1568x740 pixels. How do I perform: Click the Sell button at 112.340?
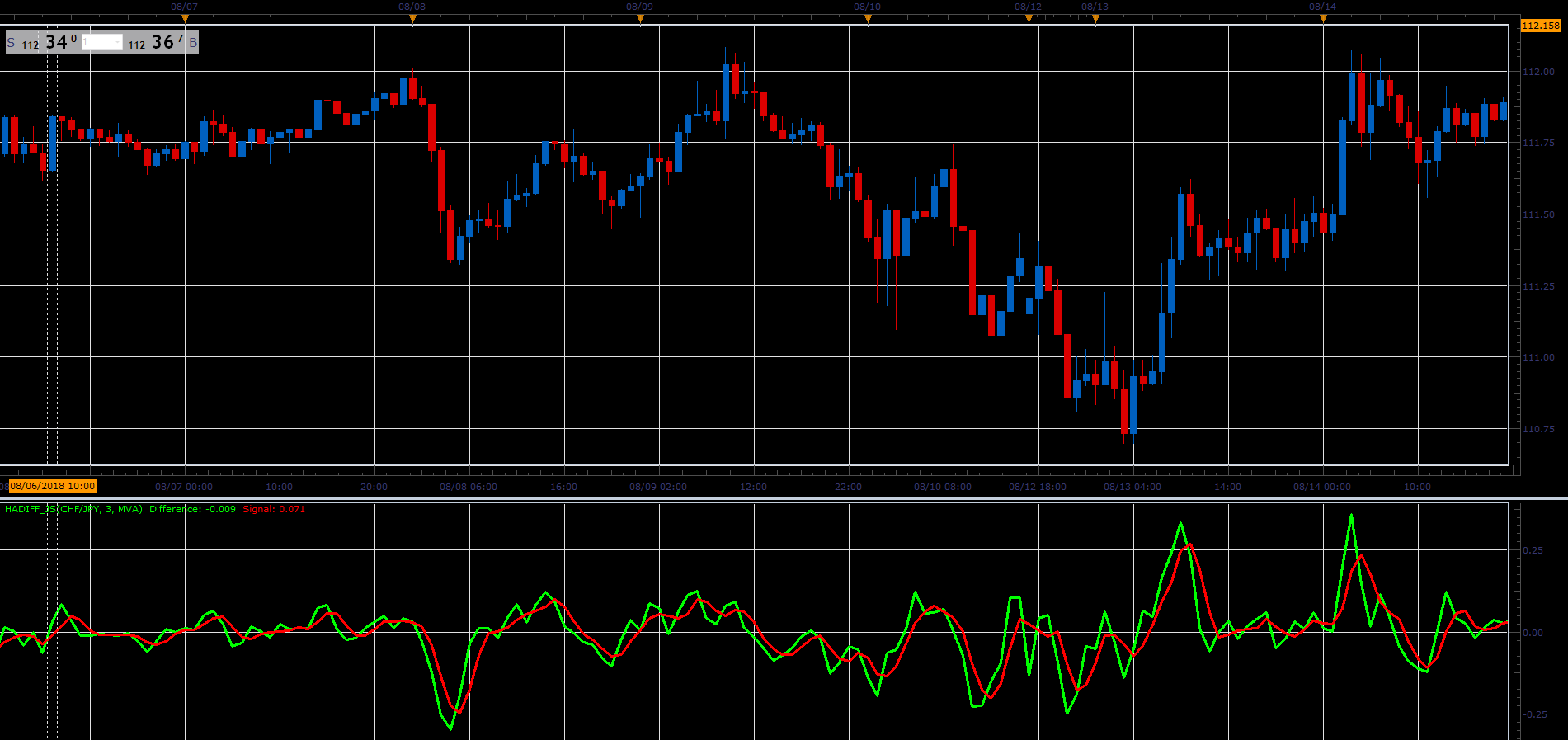(43, 42)
